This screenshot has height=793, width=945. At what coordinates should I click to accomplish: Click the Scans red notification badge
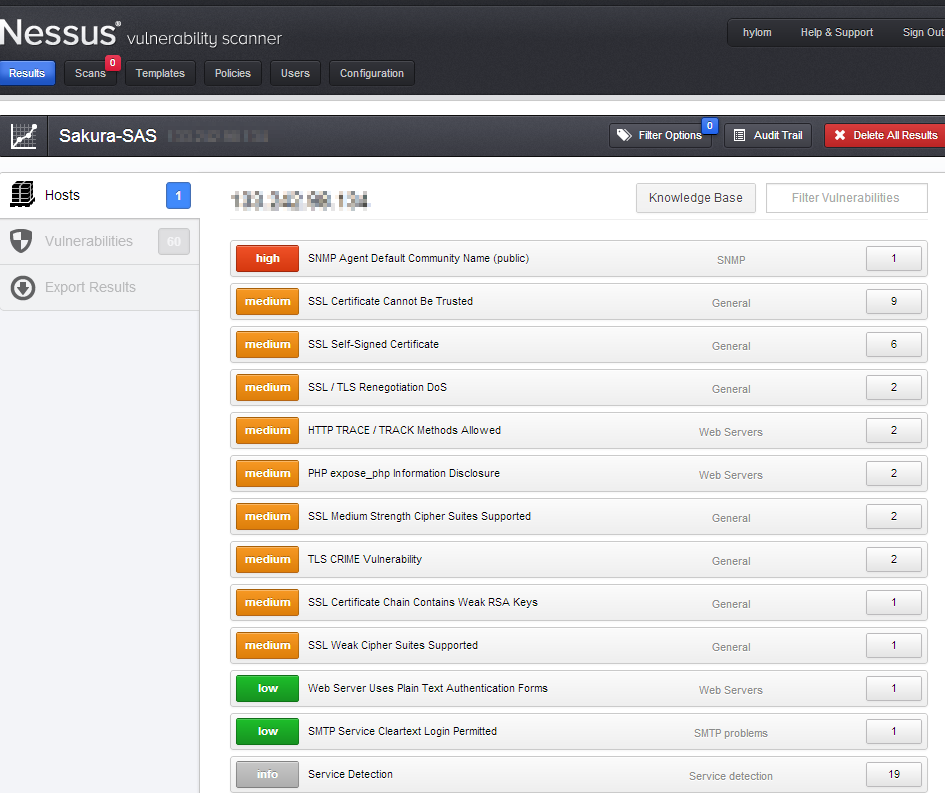tap(113, 63)
